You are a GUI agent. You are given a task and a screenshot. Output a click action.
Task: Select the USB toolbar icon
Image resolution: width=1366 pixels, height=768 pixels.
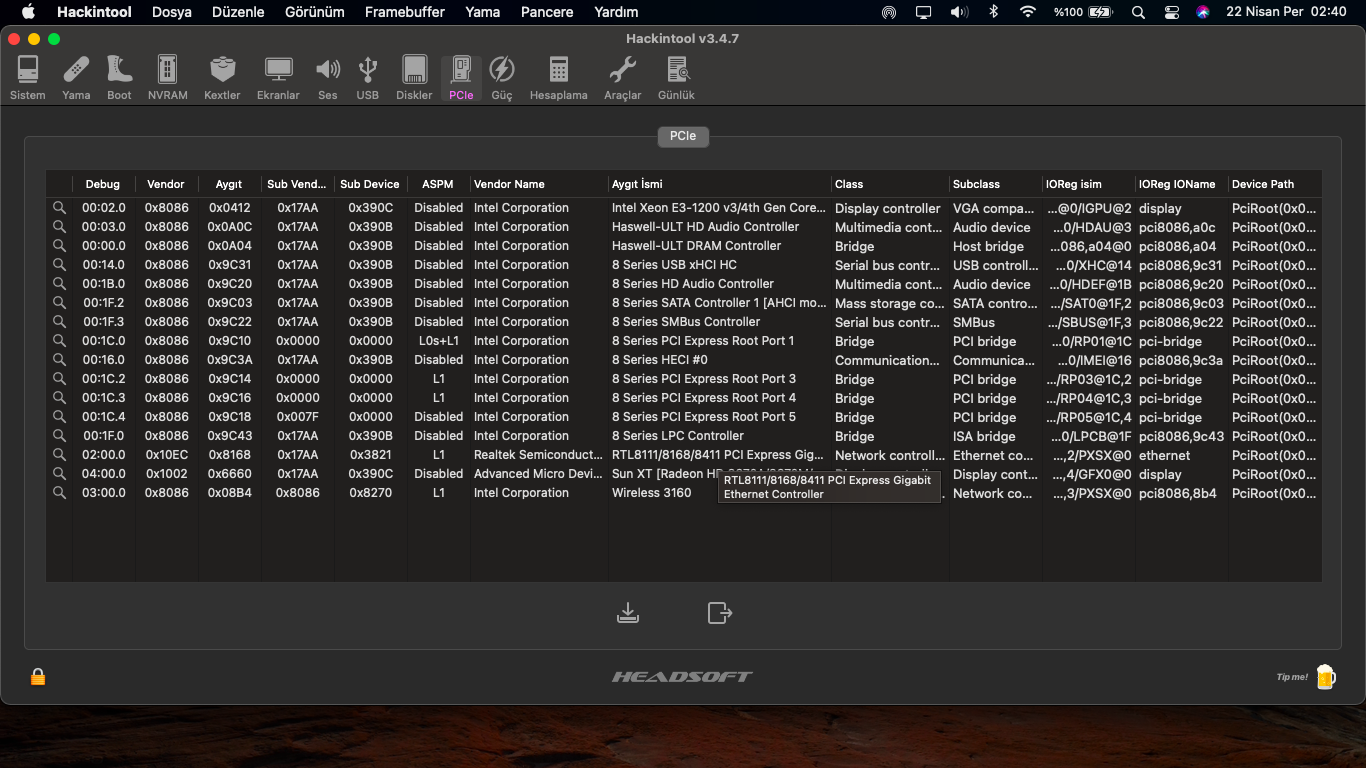367,78
